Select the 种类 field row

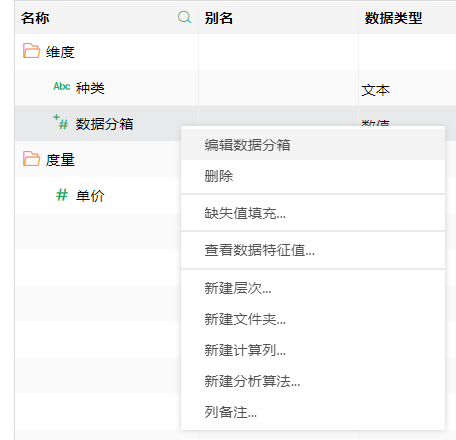click(x=107, y=88)
